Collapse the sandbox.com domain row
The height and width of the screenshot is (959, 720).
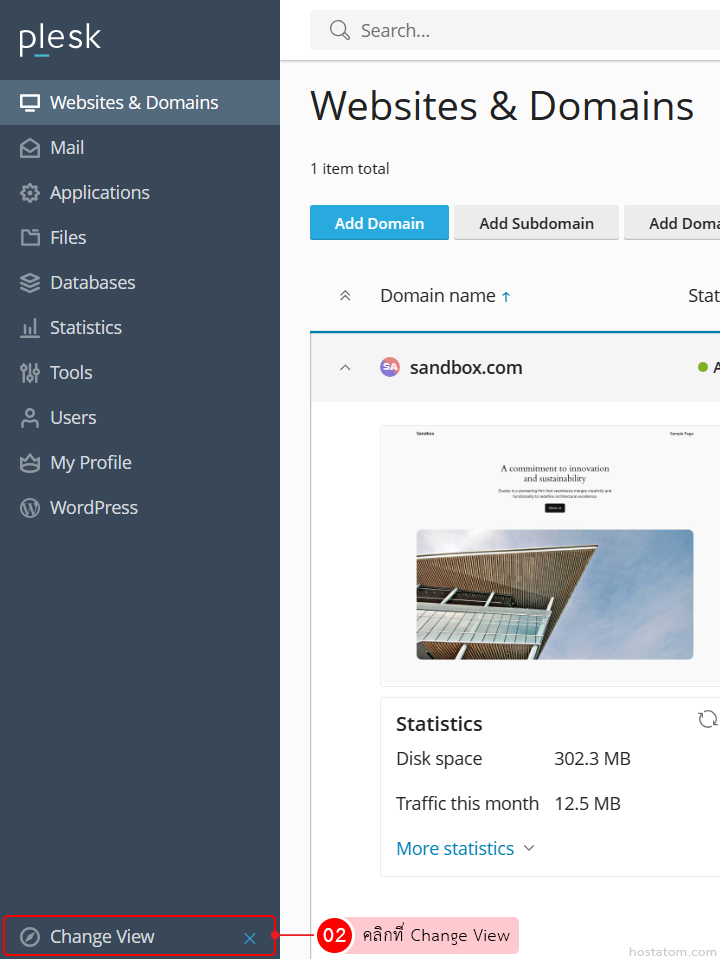tap(345, 368)
